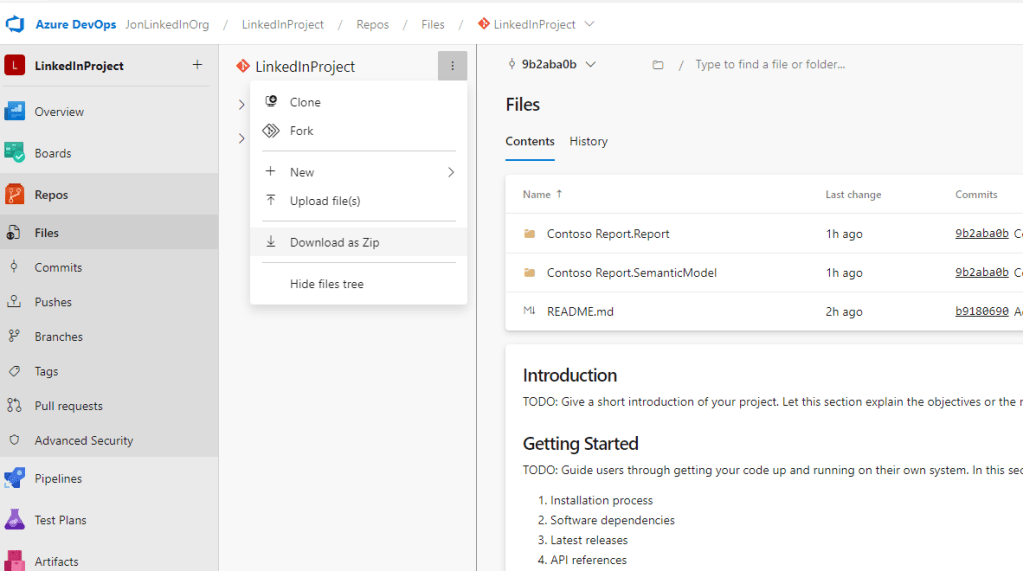Open Artifacts in the left sidebar
This screenshot has height=571, width=1023.
click(x=56, y=561)
